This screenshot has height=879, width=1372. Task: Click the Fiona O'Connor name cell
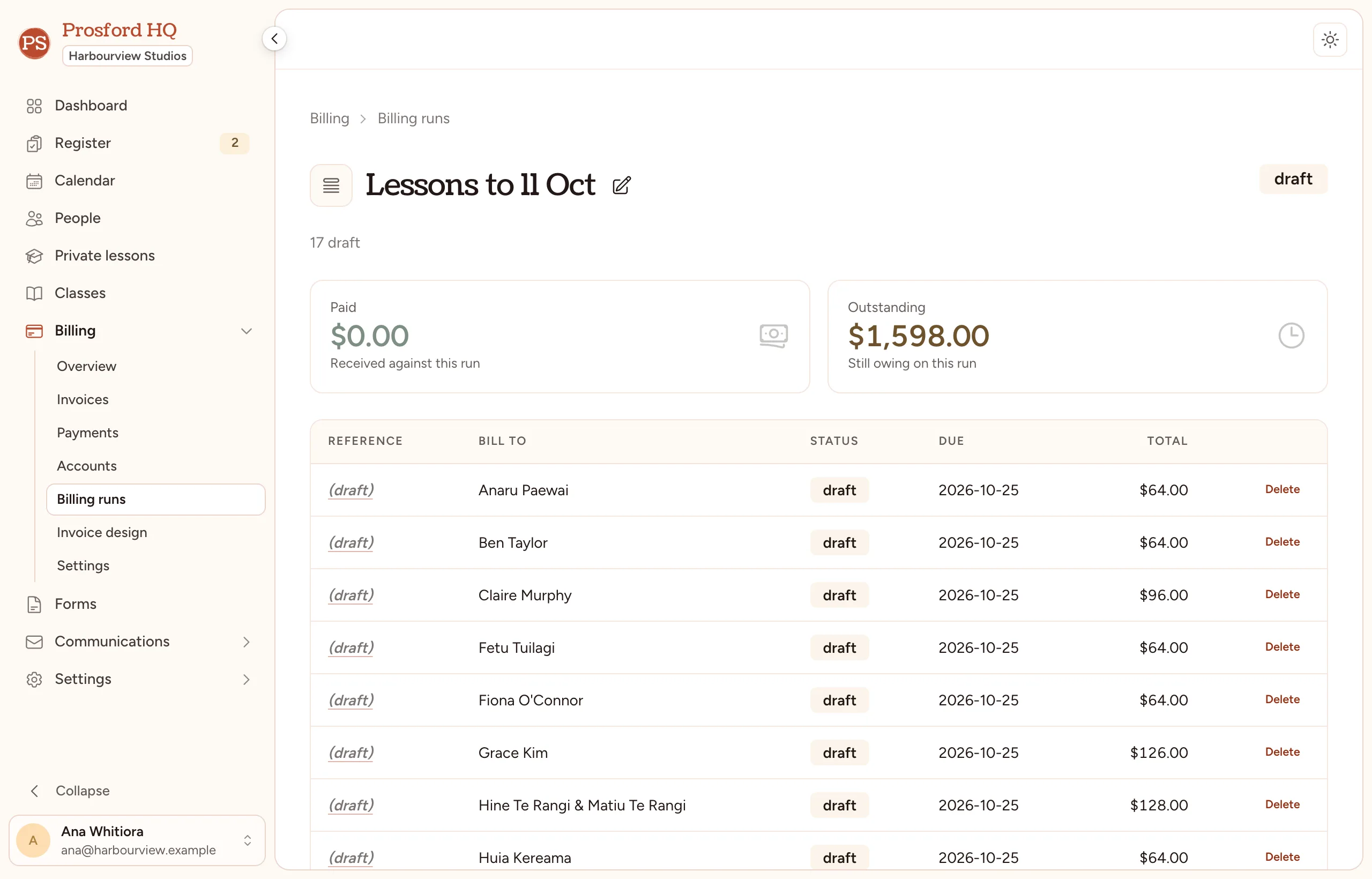(x=531, y=701)
